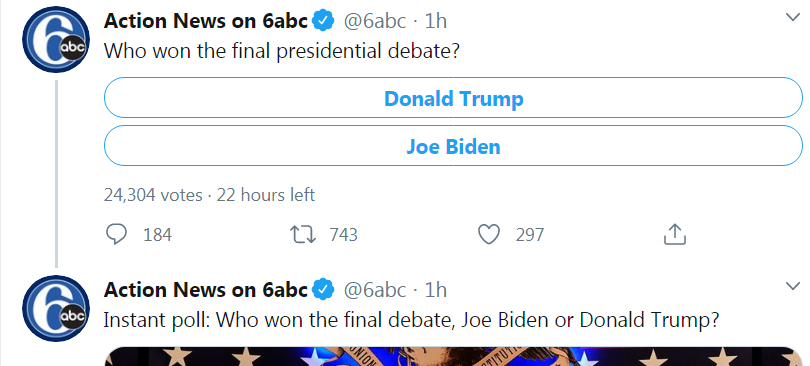
Task: Click the reply icon on poll tweet
Action: click(116, 234)
